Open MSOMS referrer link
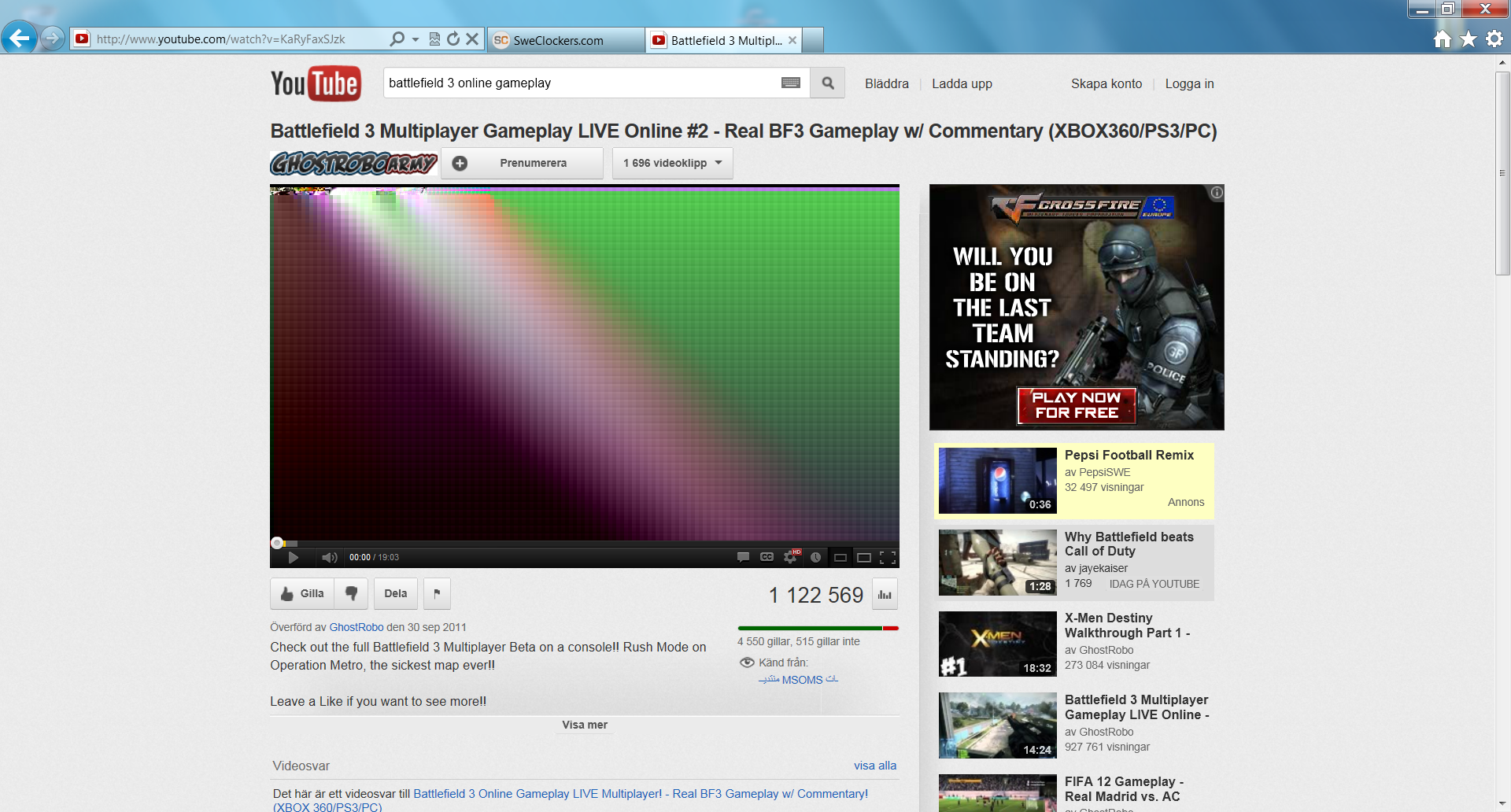 coord(799,680)
